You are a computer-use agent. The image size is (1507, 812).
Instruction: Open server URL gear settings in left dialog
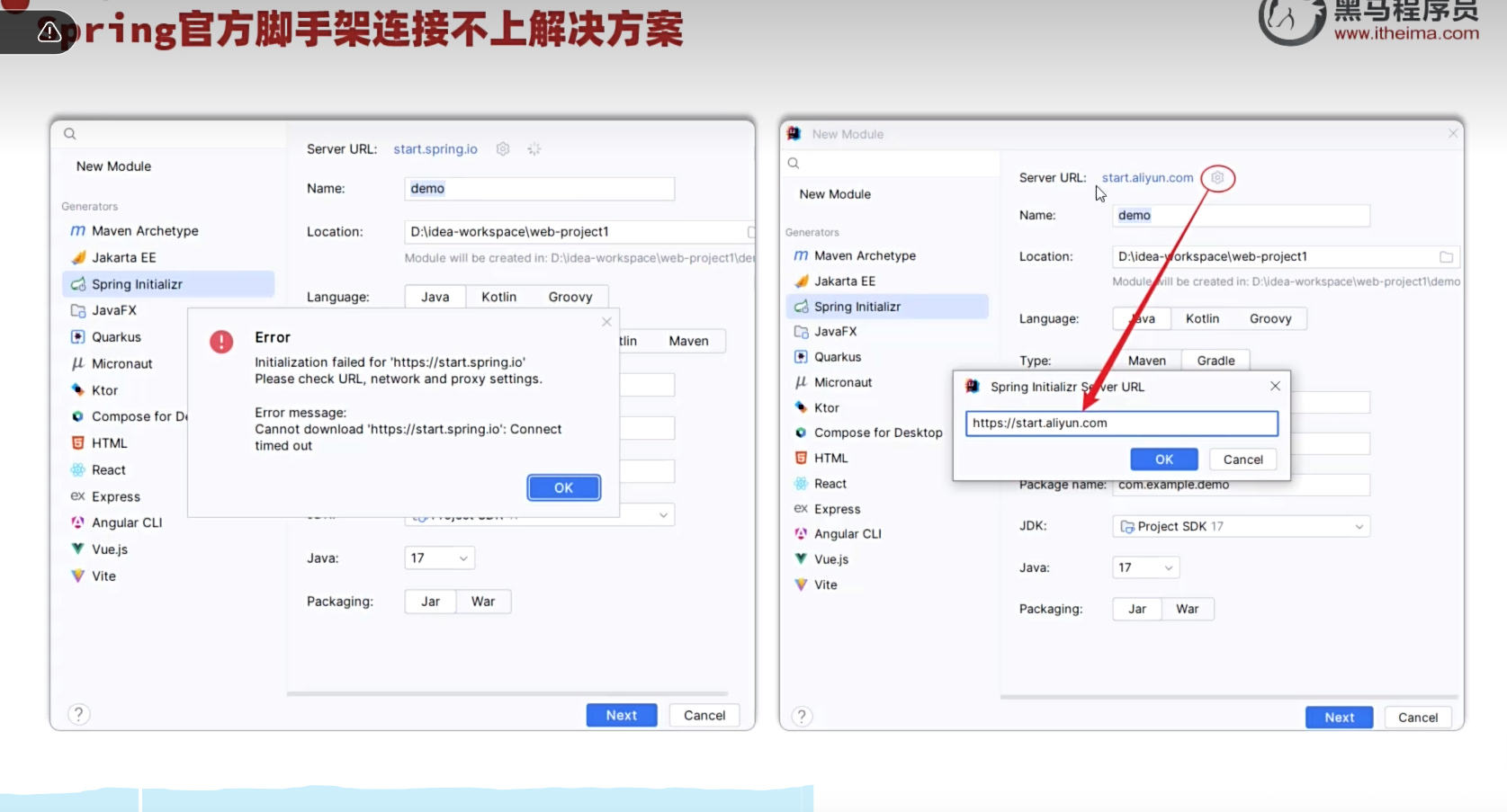pyautogui.click(x=503, y=149)
